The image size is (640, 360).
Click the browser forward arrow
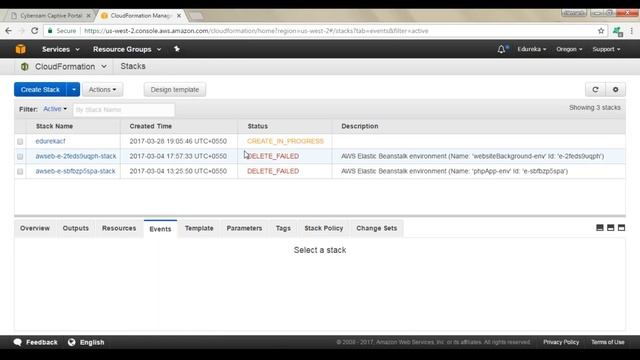(x=22, y=31)
